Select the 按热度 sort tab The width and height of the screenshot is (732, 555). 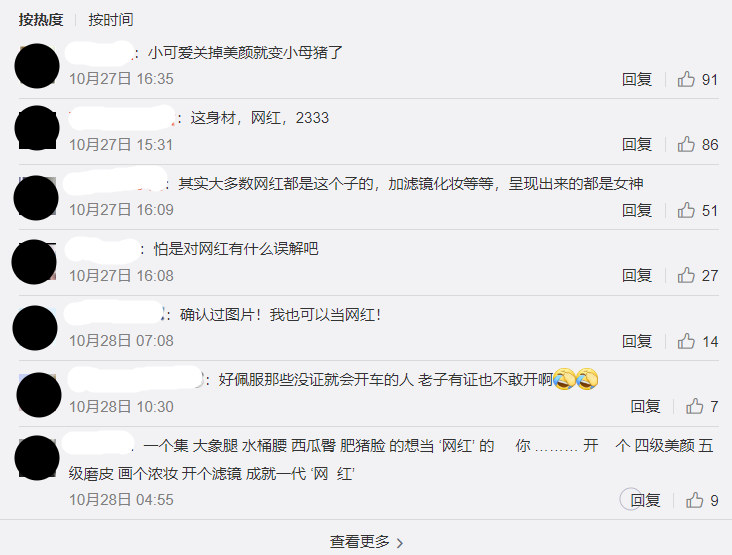pos(41,20)
